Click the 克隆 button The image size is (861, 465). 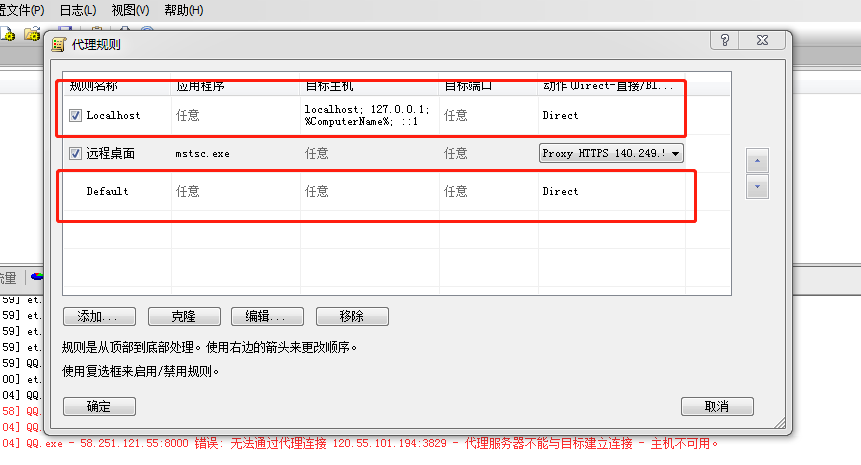click(x=184, y=316)
